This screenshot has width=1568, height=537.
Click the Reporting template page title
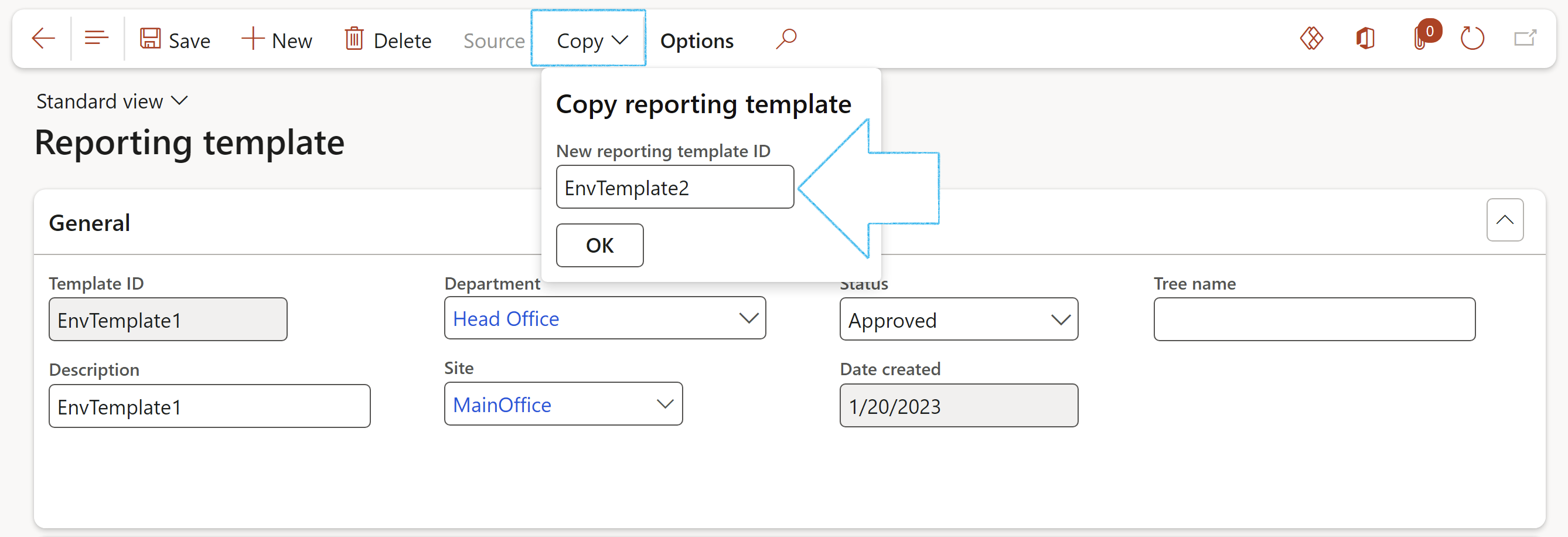pyautogui.click(x=189, y=143)
